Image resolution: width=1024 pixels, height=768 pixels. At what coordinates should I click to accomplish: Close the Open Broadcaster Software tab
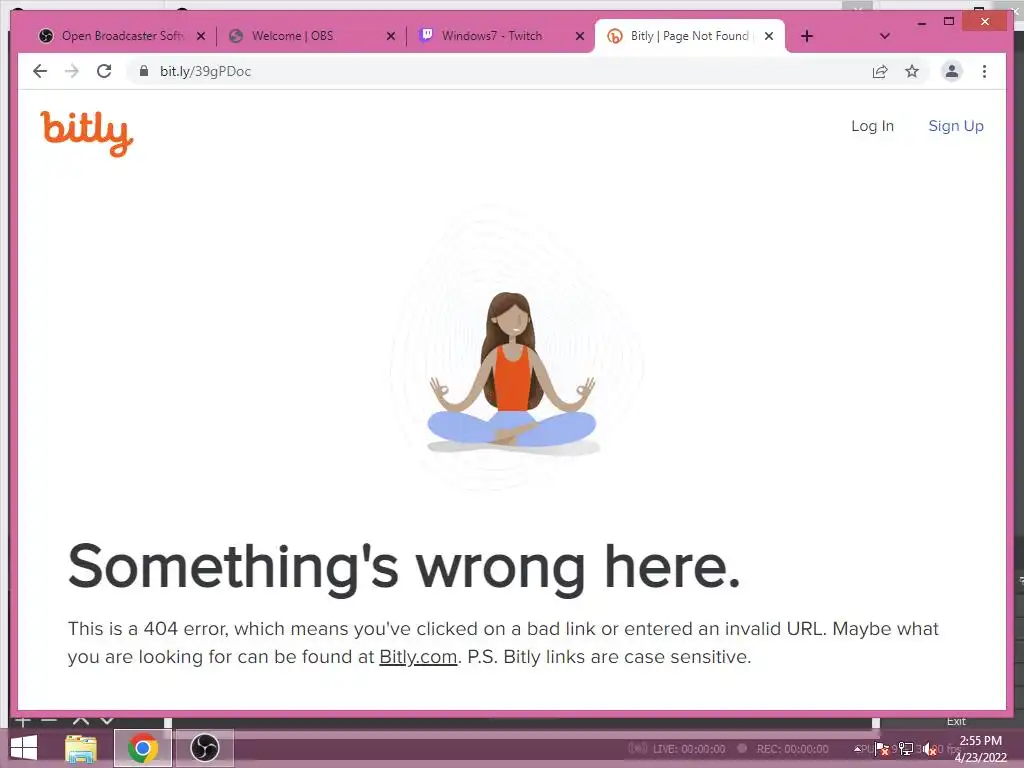pyautogui.click(x=201, y=36)
